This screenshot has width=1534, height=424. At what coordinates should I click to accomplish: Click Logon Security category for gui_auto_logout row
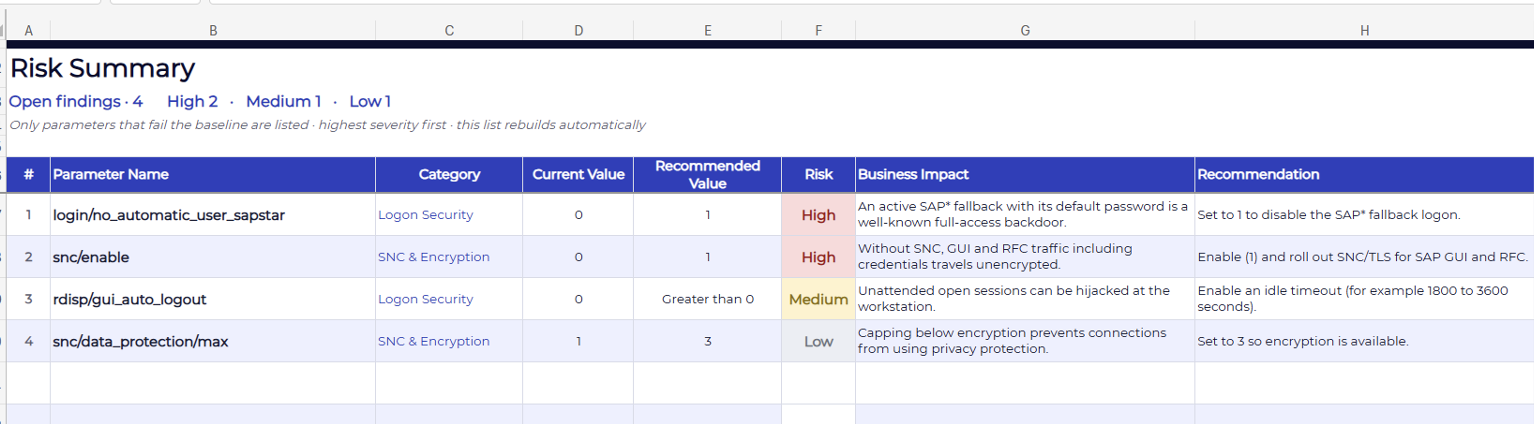point(449,299)
